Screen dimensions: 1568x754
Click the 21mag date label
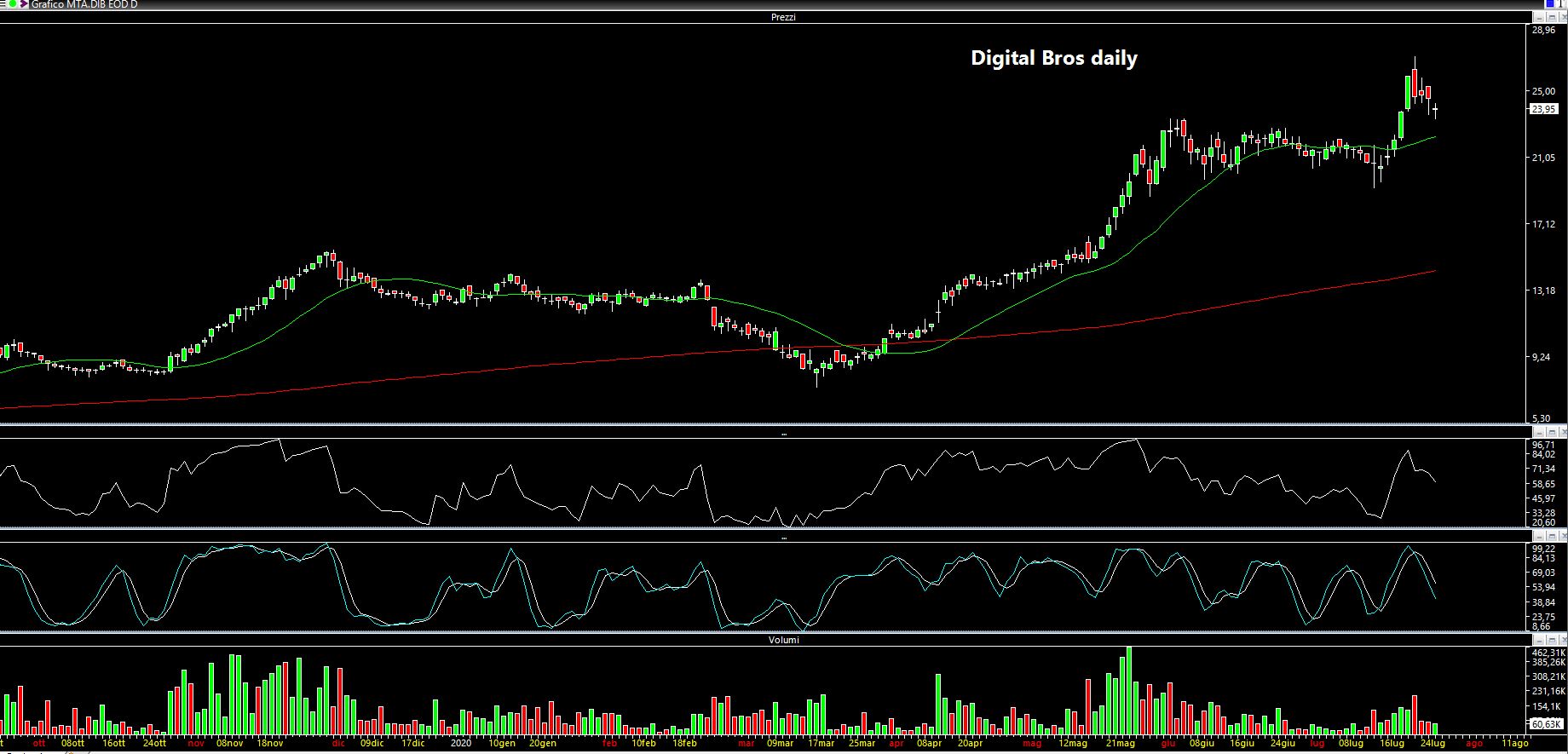click(x=1120, y=743)
